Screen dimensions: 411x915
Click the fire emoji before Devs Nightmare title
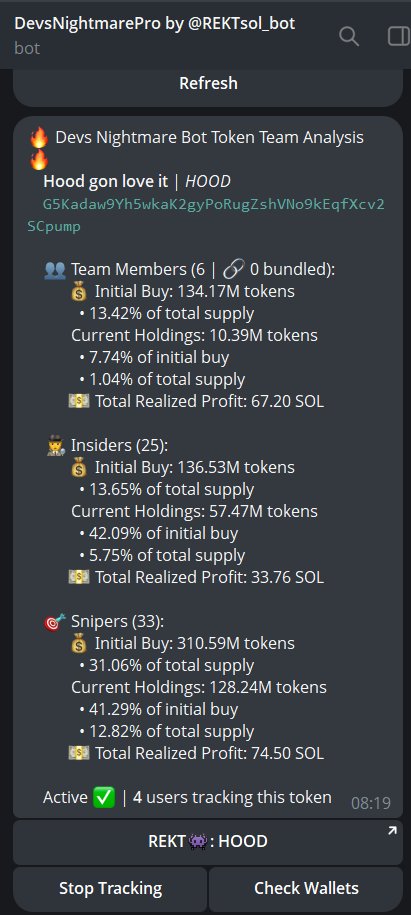pyautogui.click(x=39, y=138)
